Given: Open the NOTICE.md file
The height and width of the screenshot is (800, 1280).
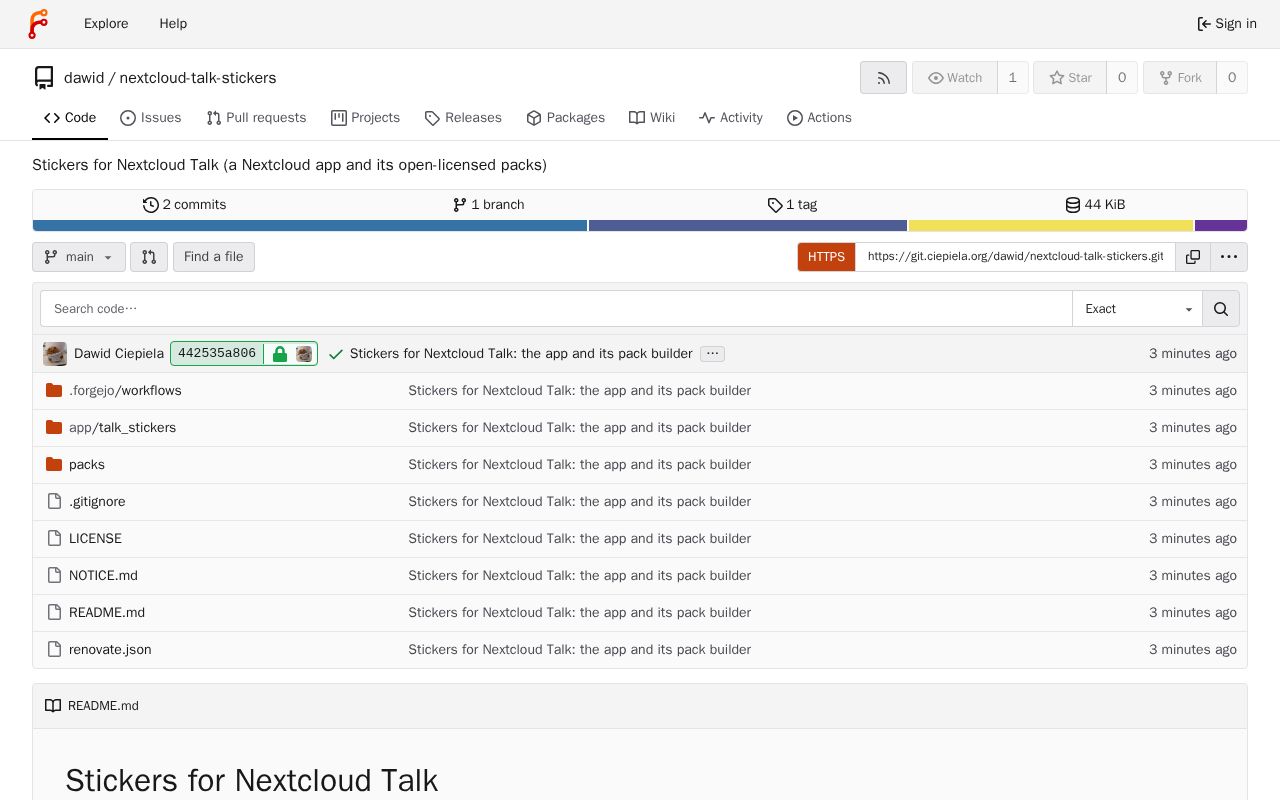Looking at the screenshot, I should coord(103,576).
